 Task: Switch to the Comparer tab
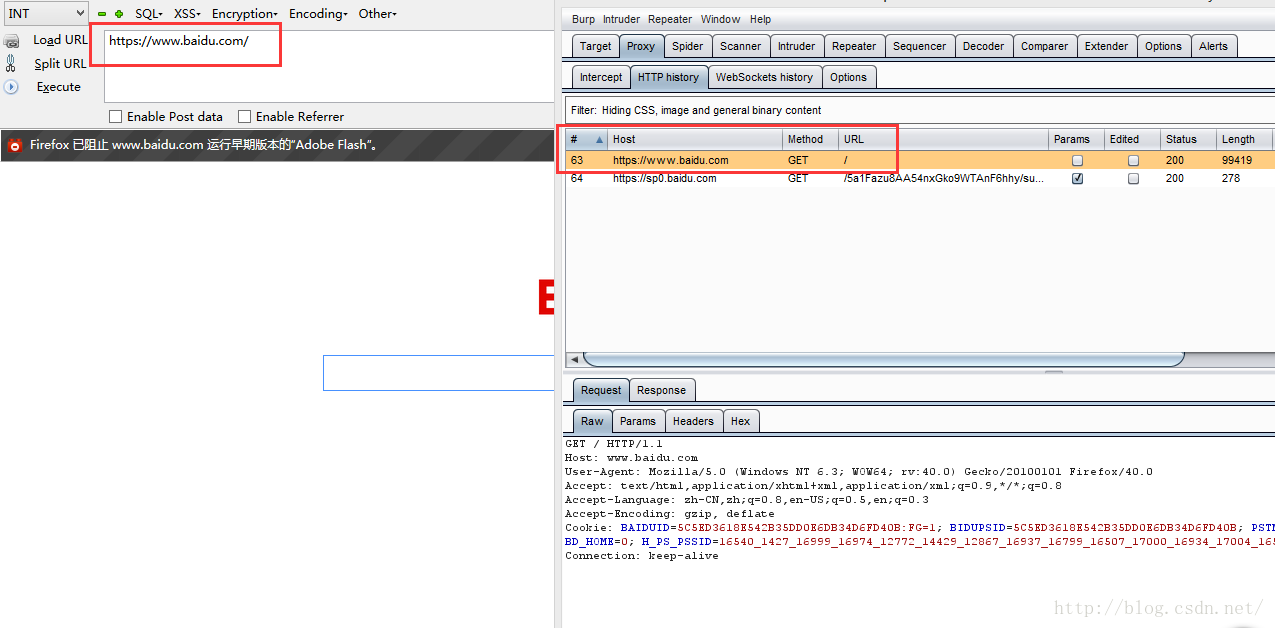coord(1044,46)
